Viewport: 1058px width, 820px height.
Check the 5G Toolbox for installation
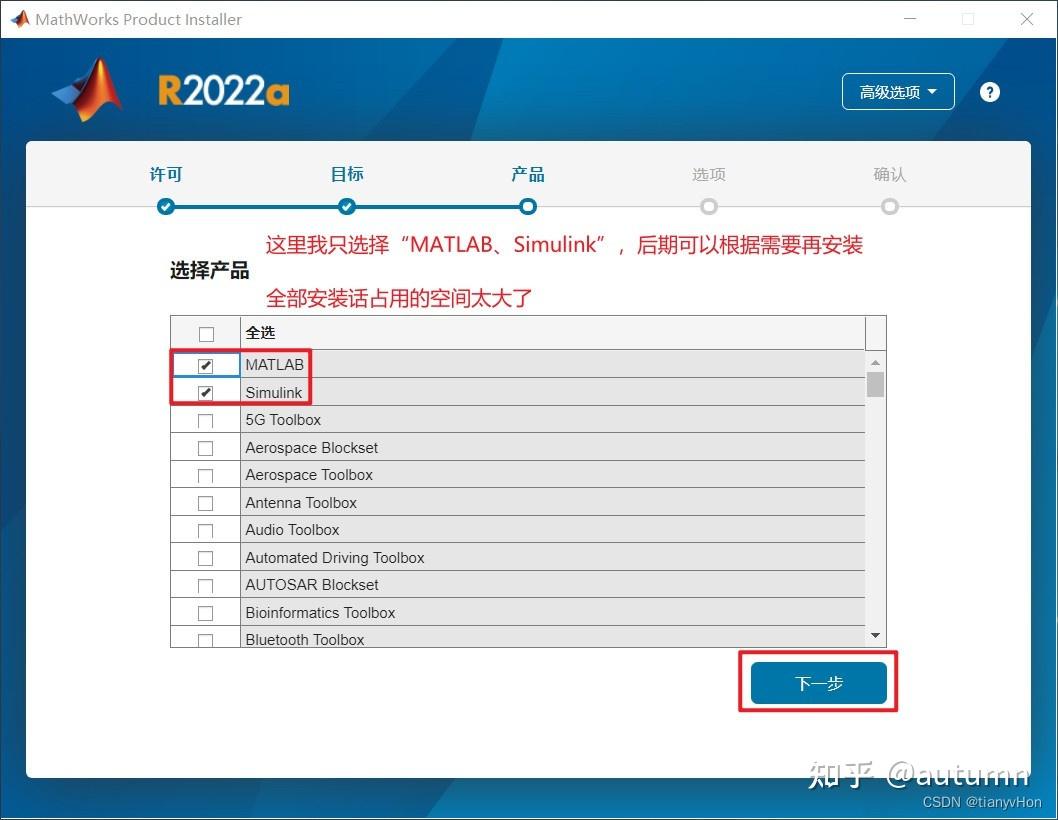(206, 420)
